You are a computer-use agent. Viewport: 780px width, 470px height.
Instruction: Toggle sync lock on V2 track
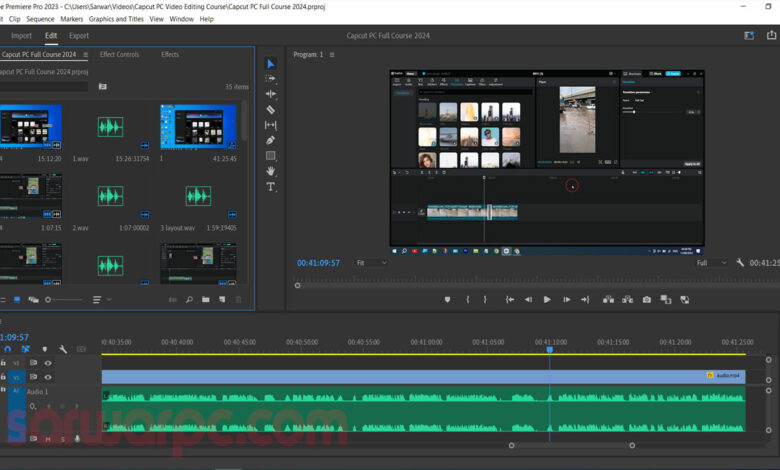pos(33,363)
